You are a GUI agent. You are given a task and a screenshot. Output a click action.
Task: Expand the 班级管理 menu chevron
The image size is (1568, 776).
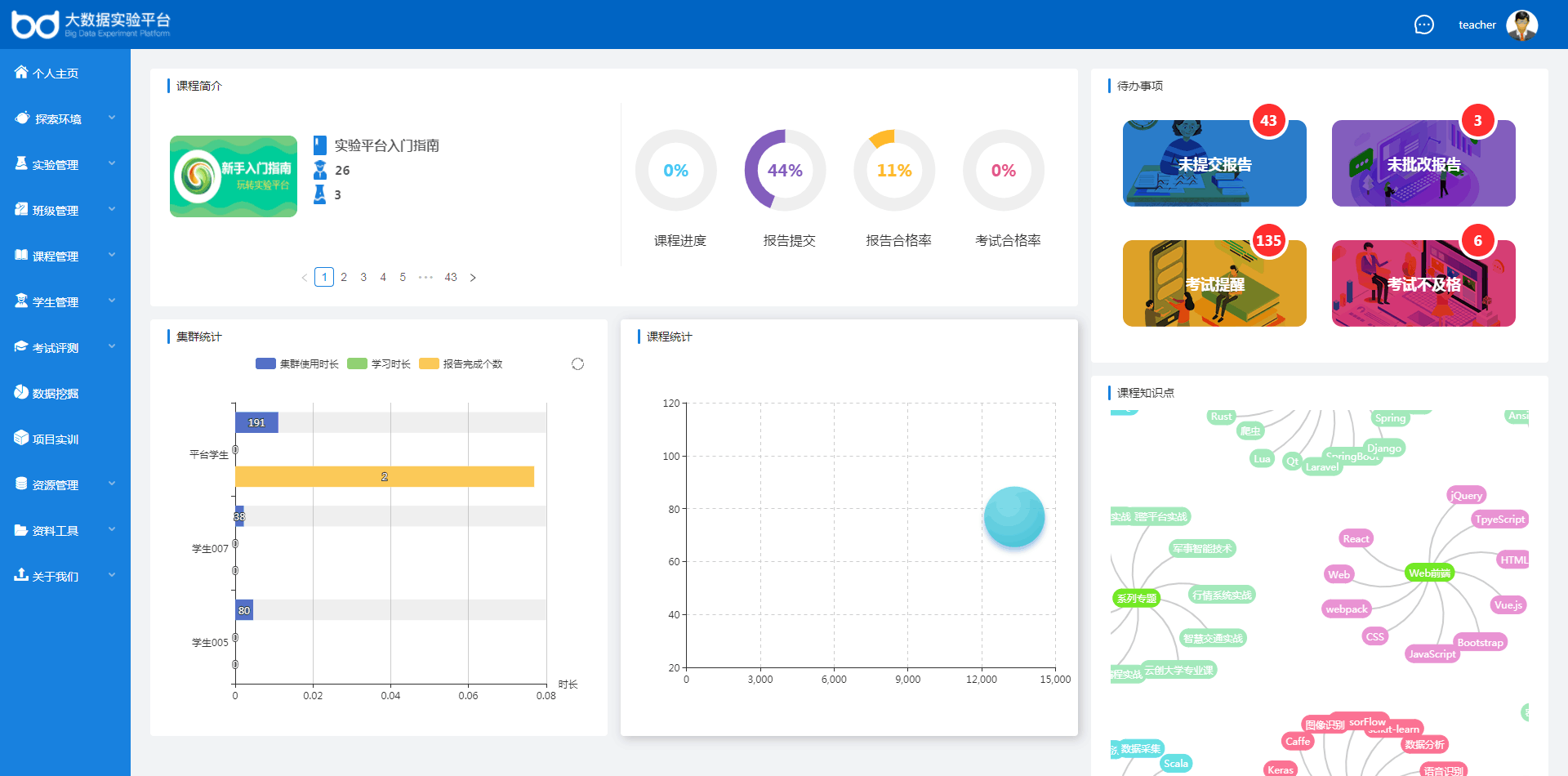point(112,210)
